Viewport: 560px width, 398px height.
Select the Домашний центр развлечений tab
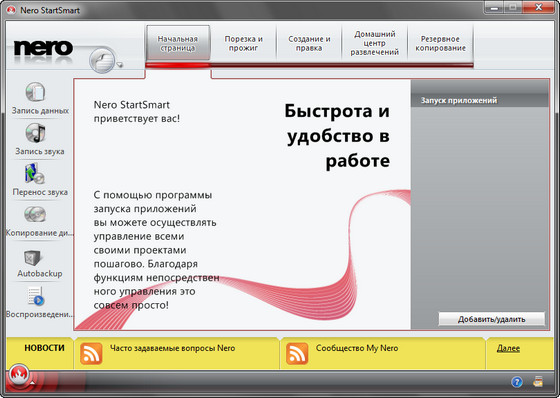(375, 43)
